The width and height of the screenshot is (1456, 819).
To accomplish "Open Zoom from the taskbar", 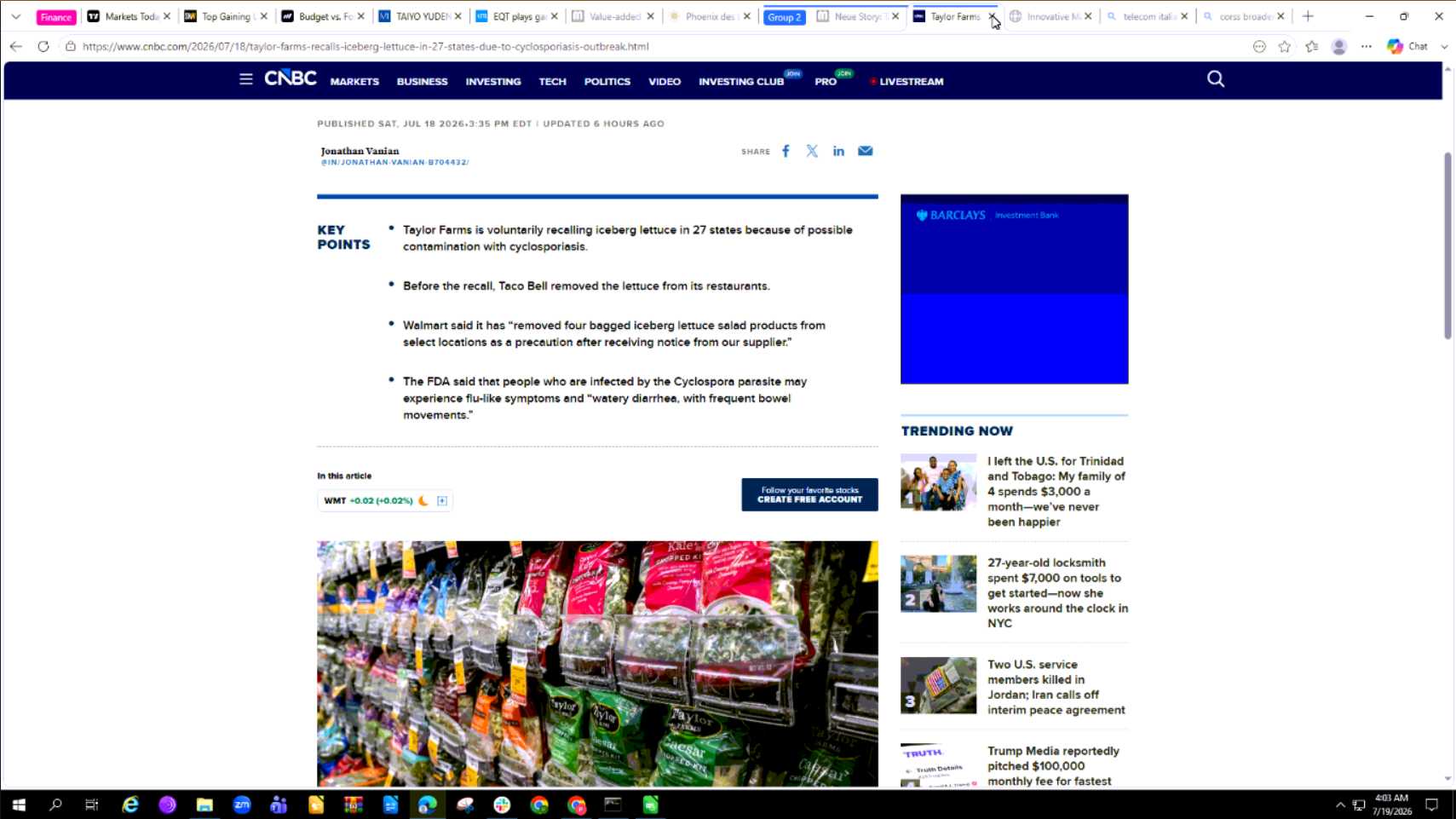I will coord(242,805).
